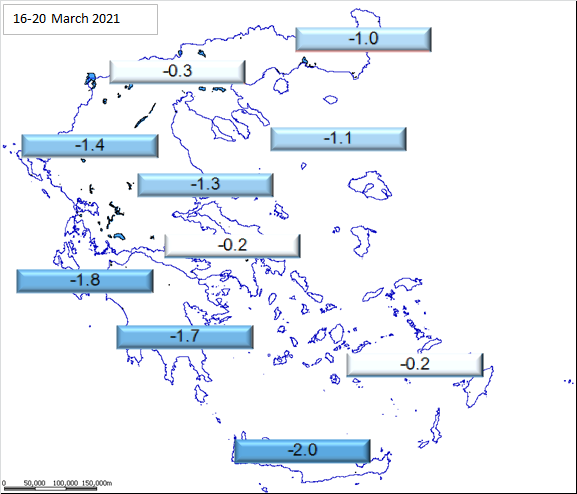Select the blue-filled lake in northwest Greece
Viewport: 577px width, 494px height.
(x=90, y=80)
